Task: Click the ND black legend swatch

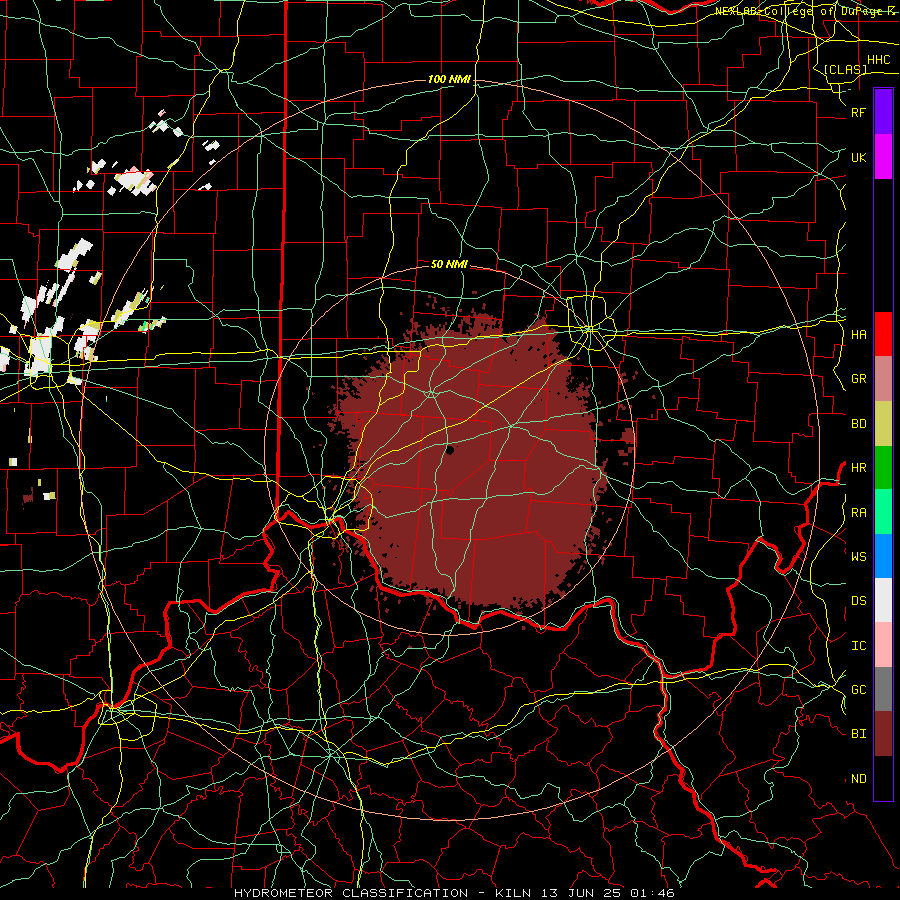Action: coord(883,778)
